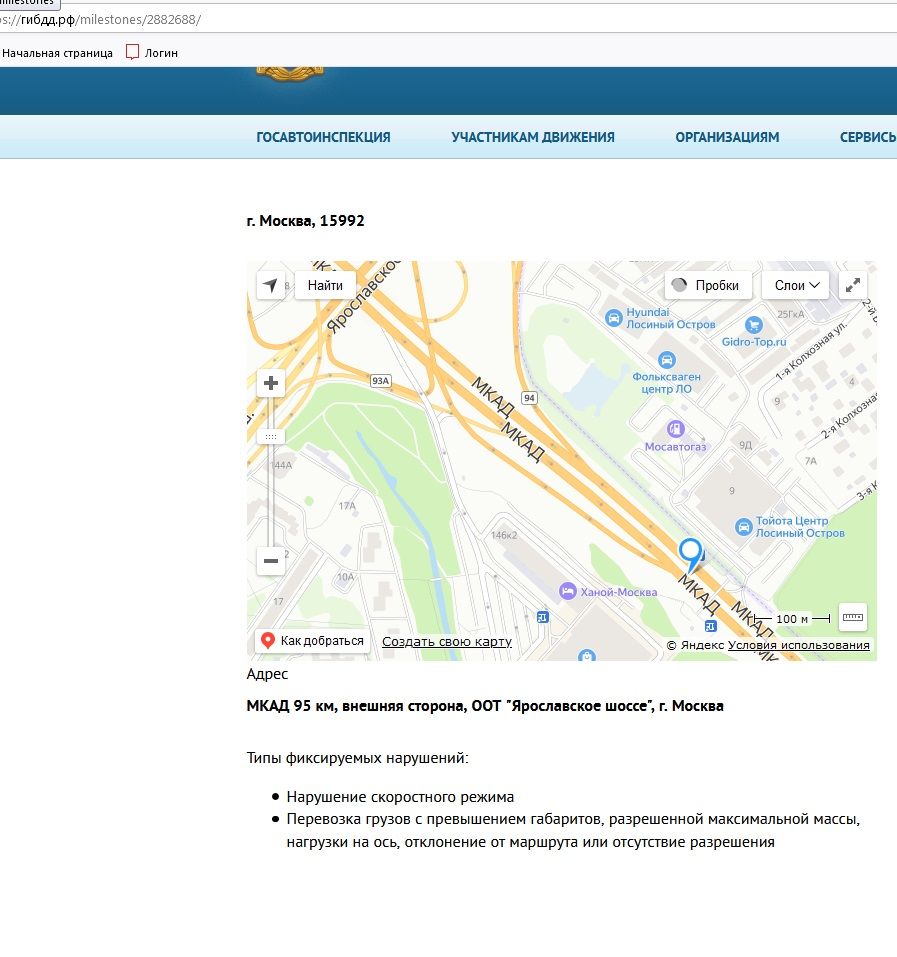Select the Мосавтогаз gas station marker
897x957 pixels.
(x=675, y=428)
